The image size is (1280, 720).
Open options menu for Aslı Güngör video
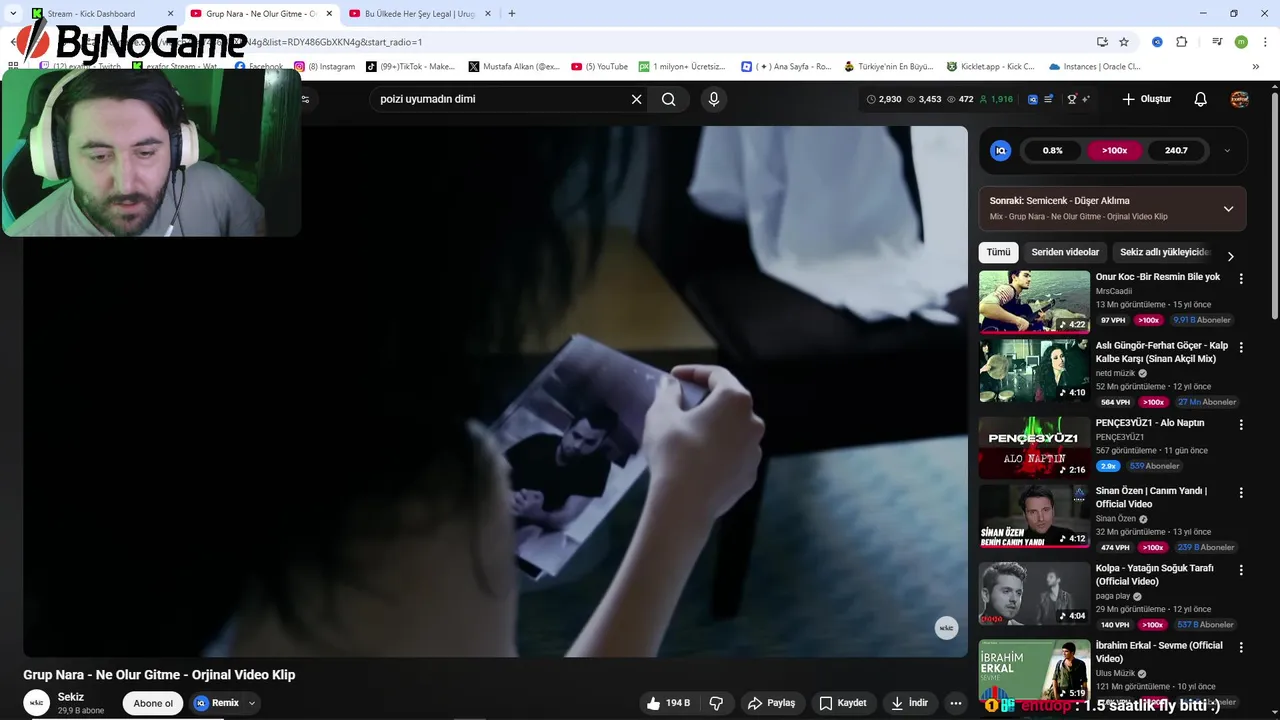(1241, 347)
